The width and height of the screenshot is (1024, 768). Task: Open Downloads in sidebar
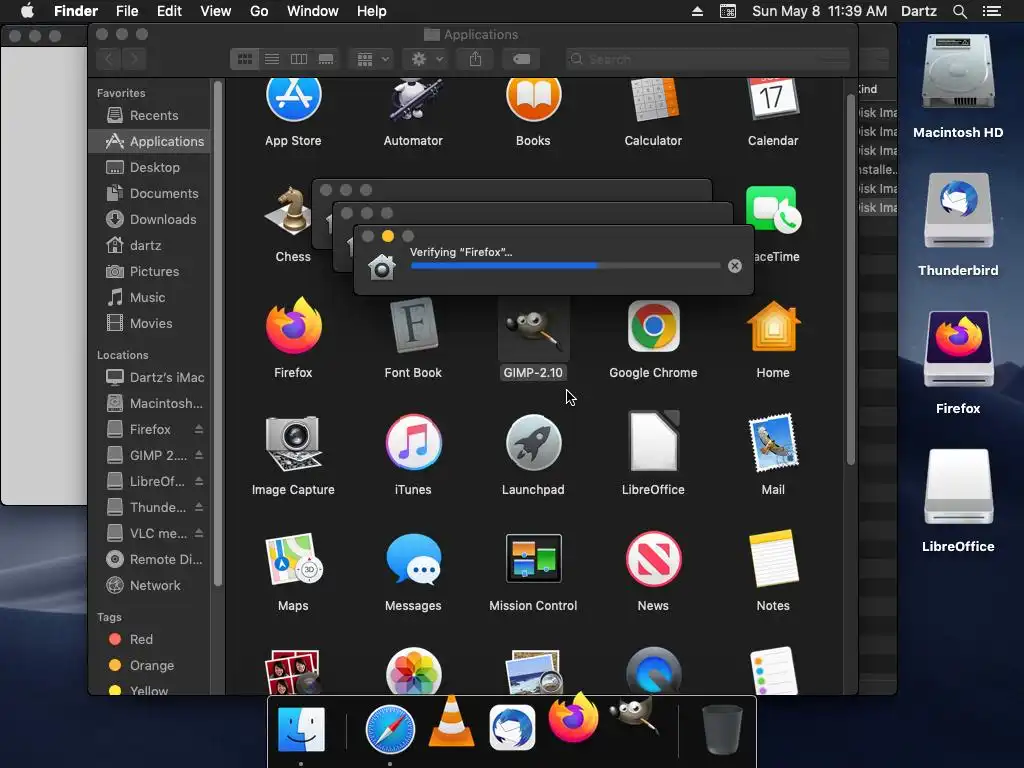click(150, 220)
